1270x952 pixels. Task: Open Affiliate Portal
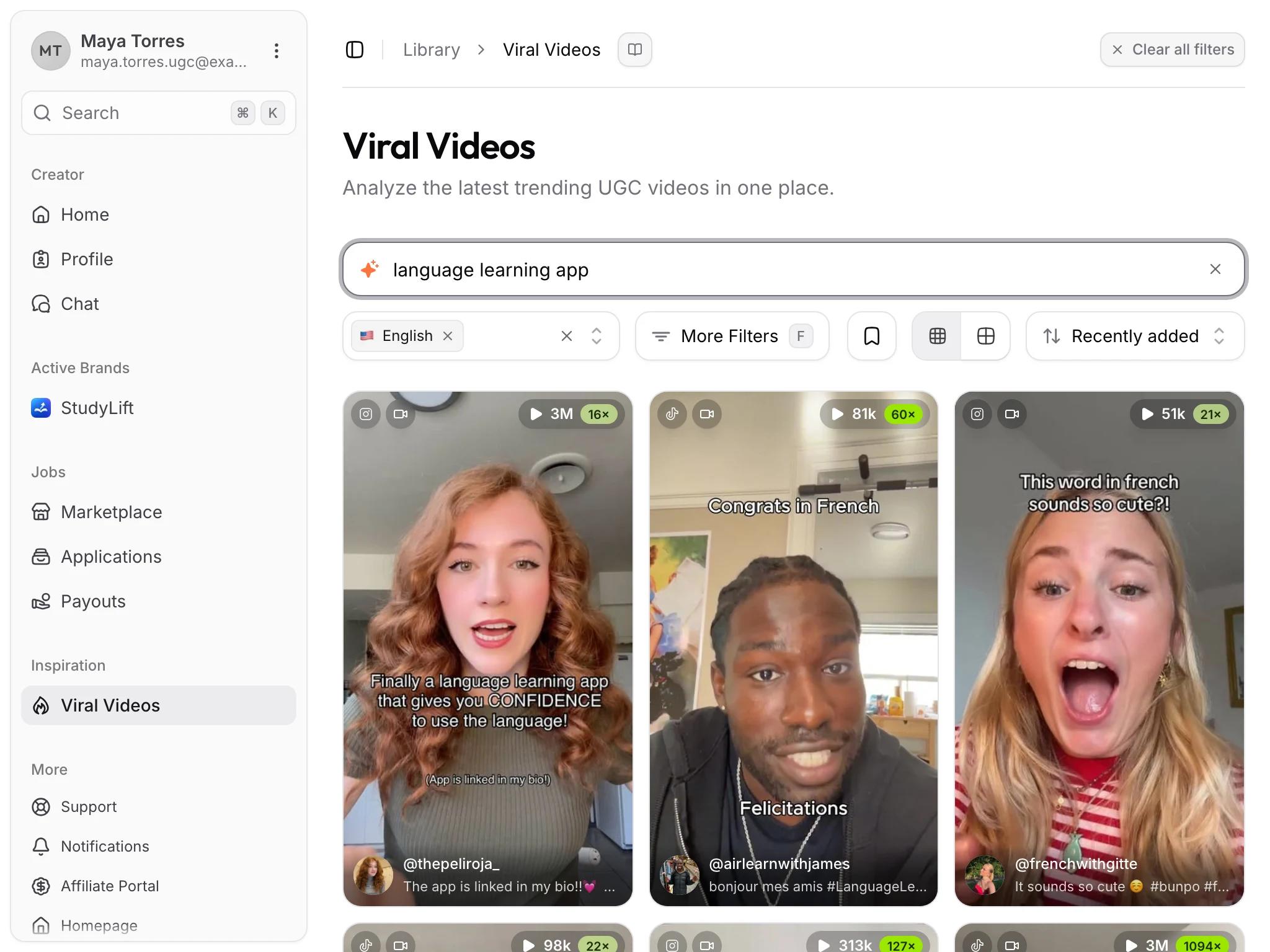(159, 886)
